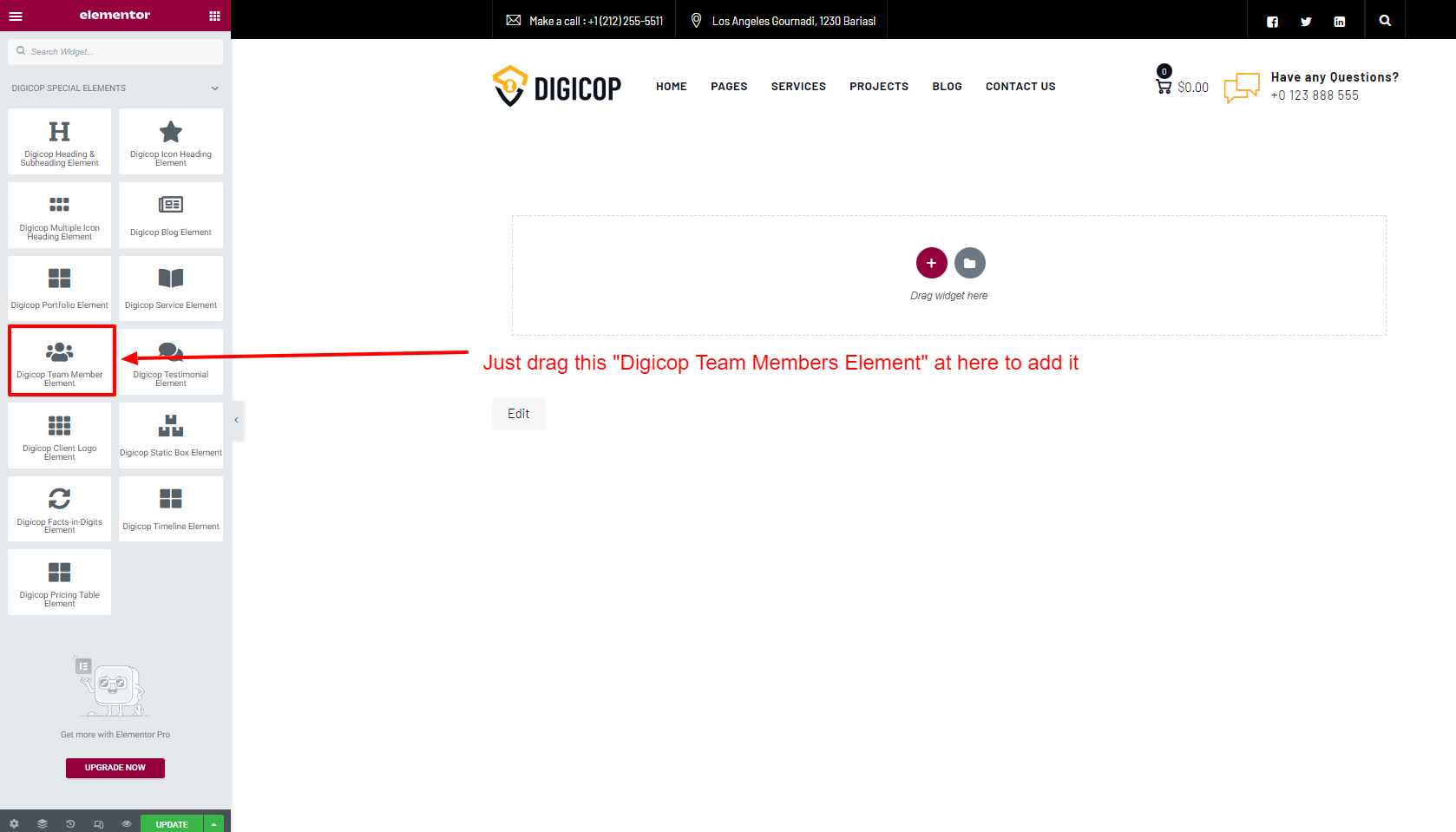1456x832 pixels.
Task: Collapse the Digicop Special Elements section
Action: 214,88
